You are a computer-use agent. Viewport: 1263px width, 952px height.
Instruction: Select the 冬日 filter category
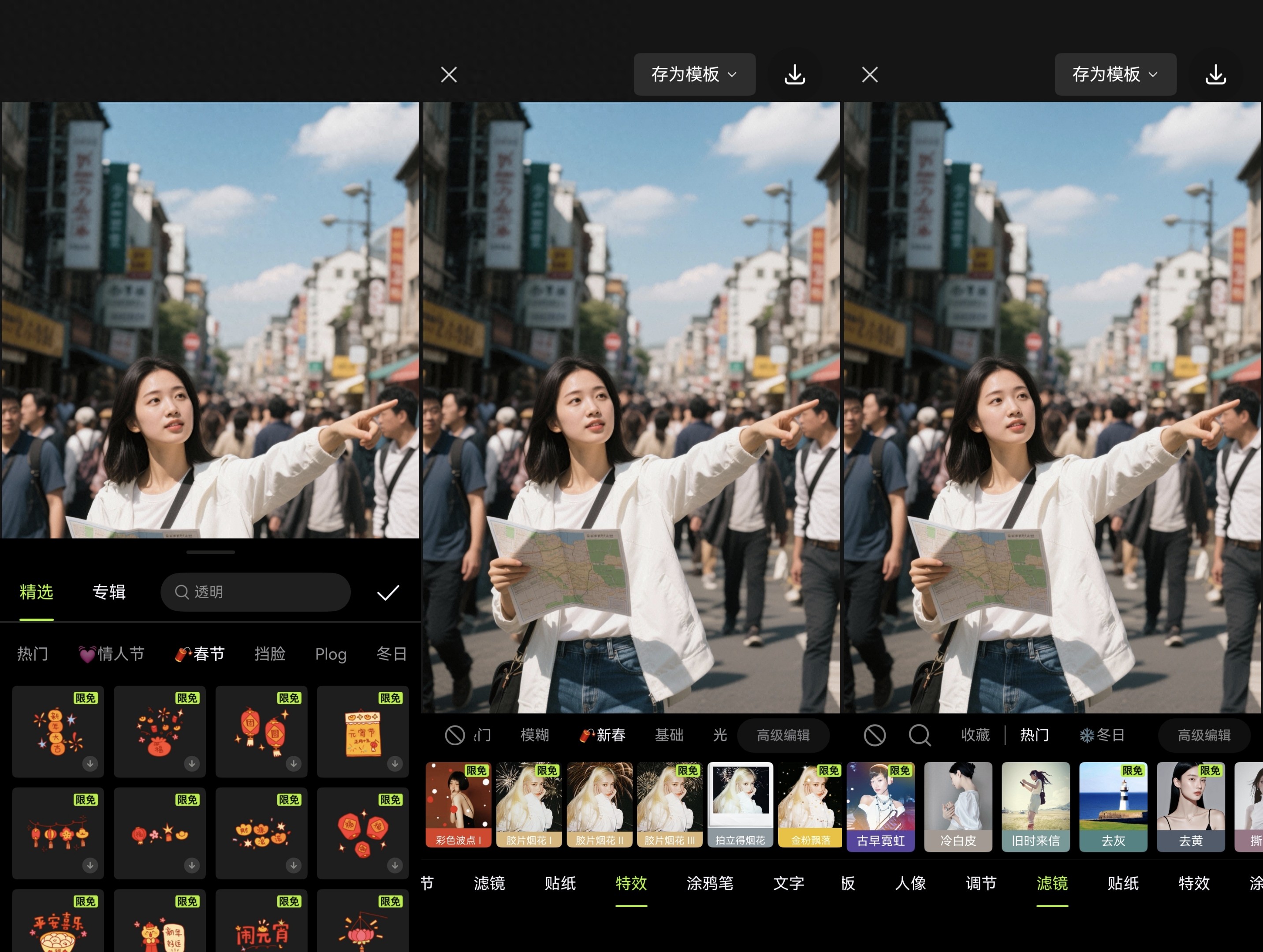pos(1101,735)
